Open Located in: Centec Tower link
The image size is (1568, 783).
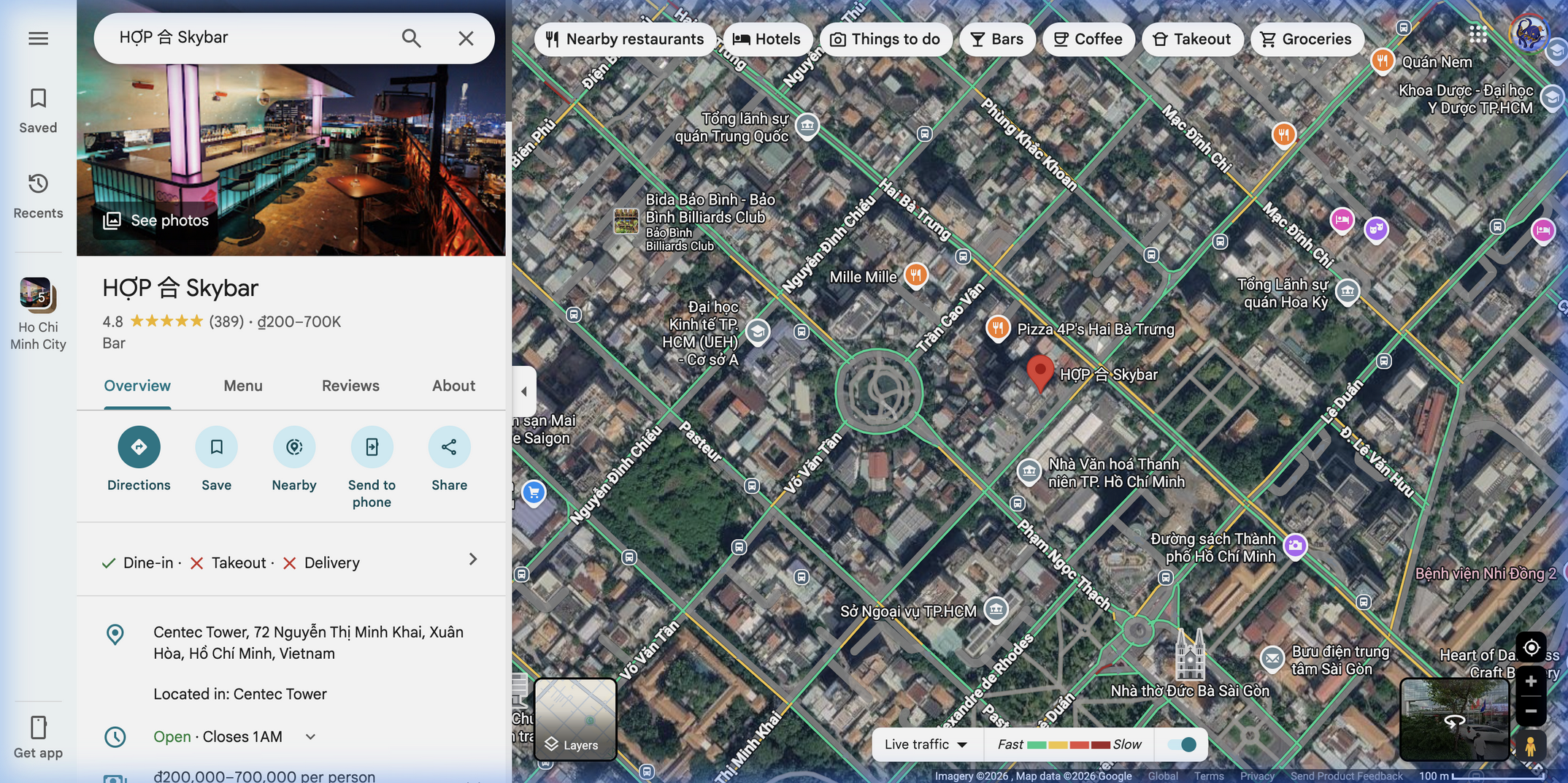pyautogui.click(x=240, y=695)
